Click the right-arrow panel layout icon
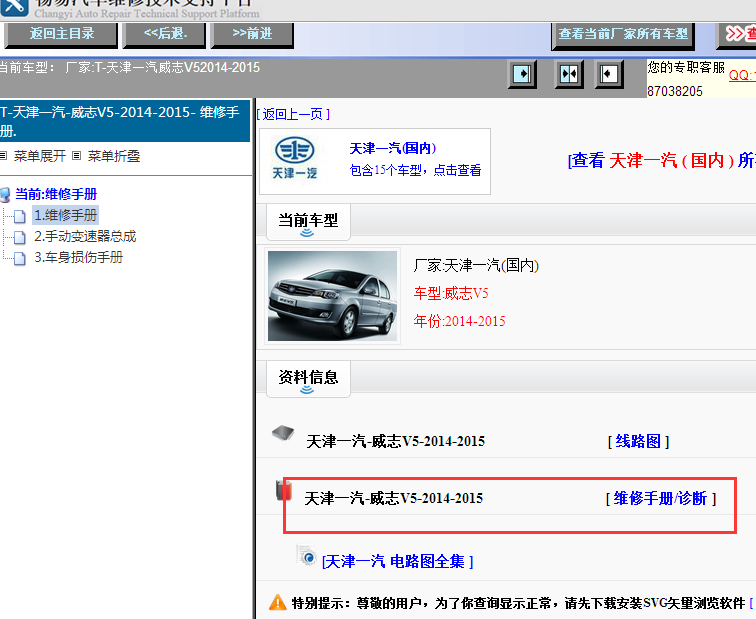The width and height of the screenshot is (756, 619). pos(522,74)
